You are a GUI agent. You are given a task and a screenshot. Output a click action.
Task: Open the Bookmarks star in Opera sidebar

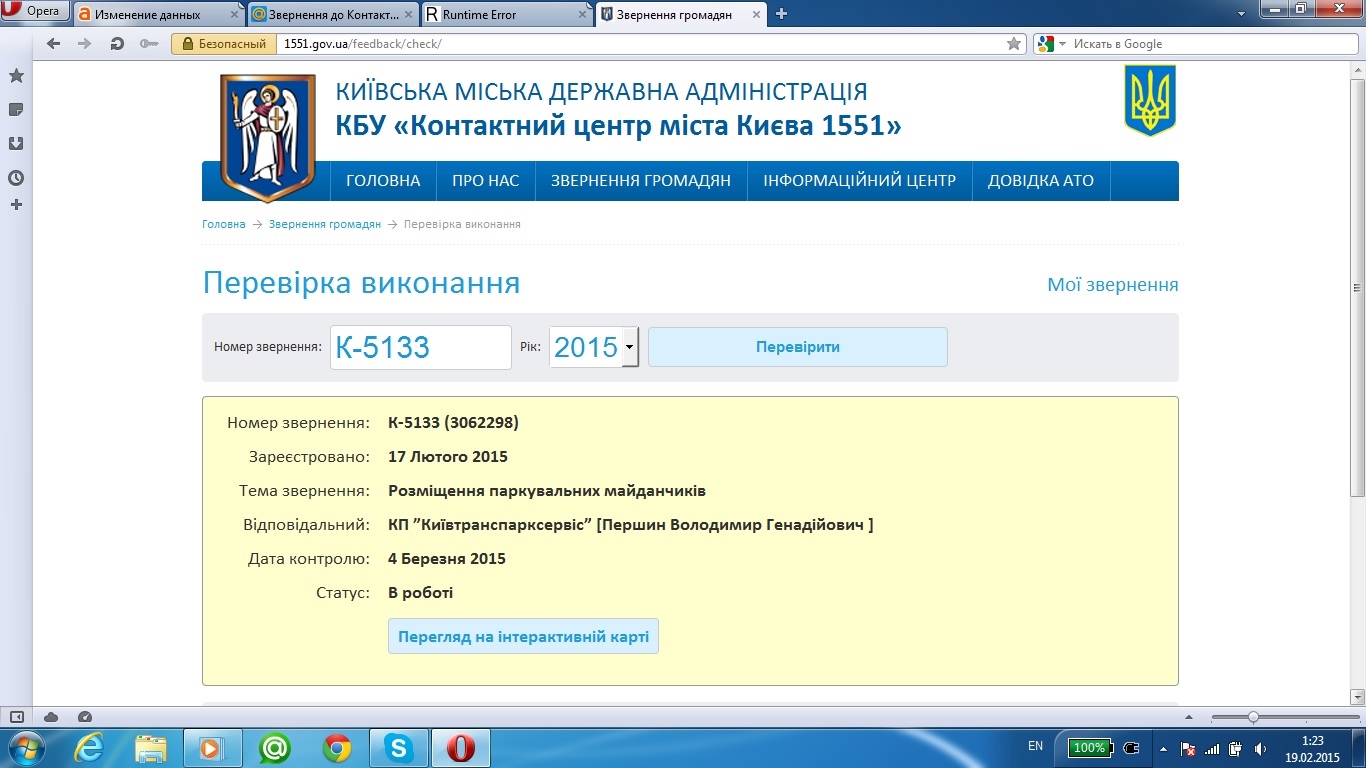[16, 76]
